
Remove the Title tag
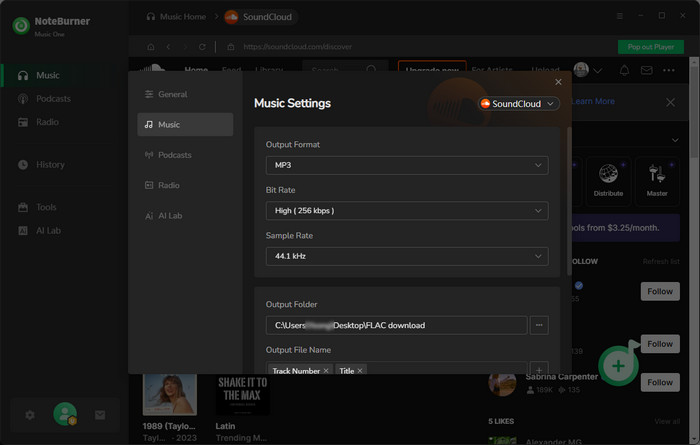(x=360, y=371)
